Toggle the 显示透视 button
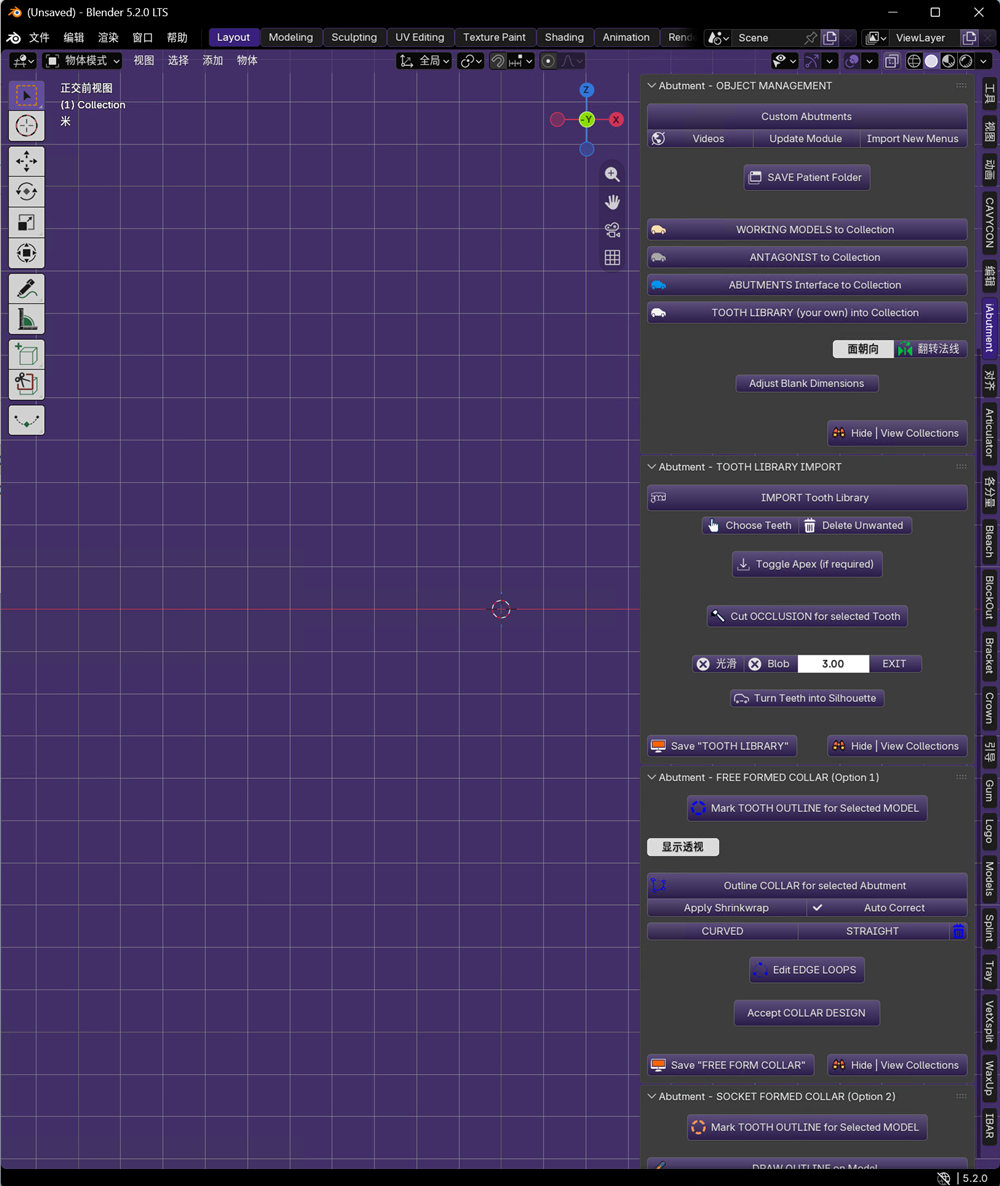 [683, 847]
